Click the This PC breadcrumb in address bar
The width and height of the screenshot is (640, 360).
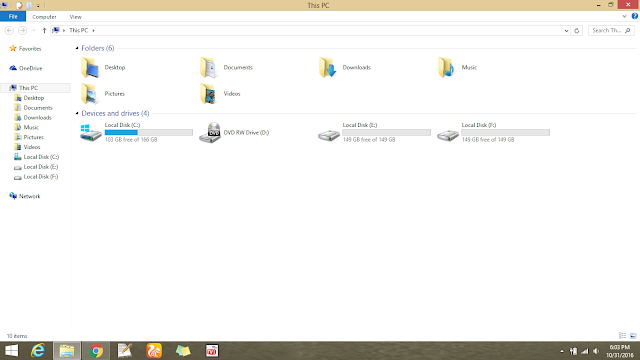click(x=78, y=31)
